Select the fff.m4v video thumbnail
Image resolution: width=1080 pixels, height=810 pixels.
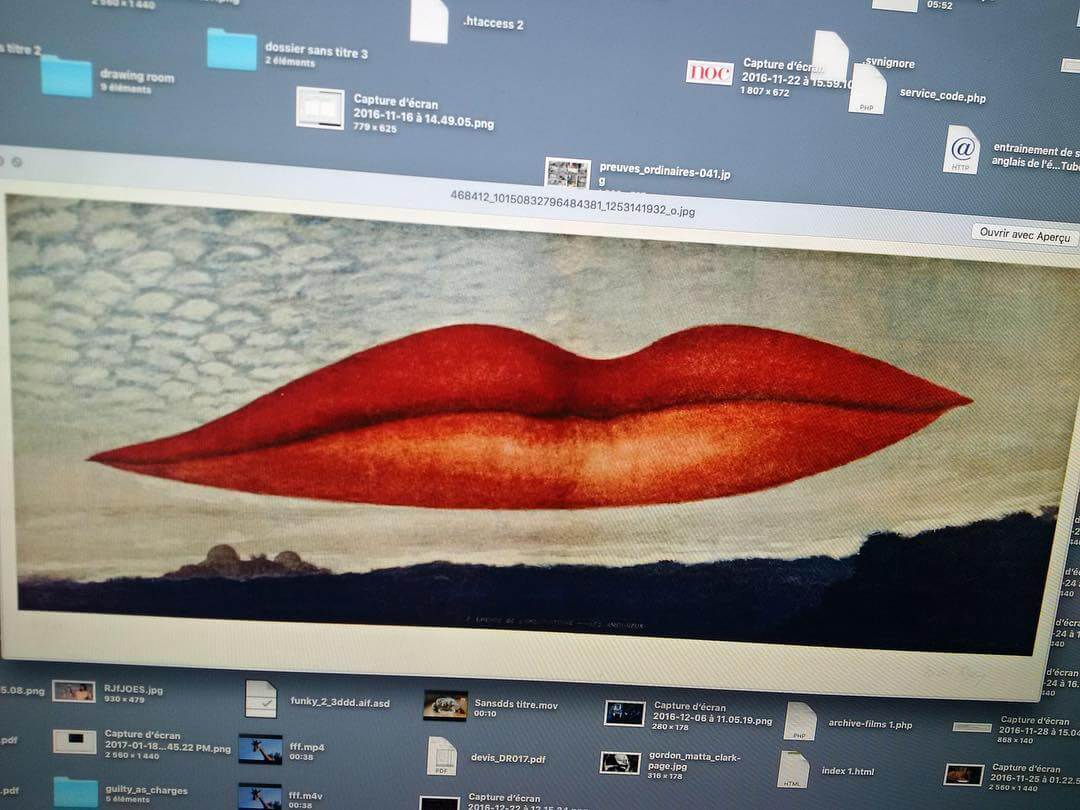[260, 796]
